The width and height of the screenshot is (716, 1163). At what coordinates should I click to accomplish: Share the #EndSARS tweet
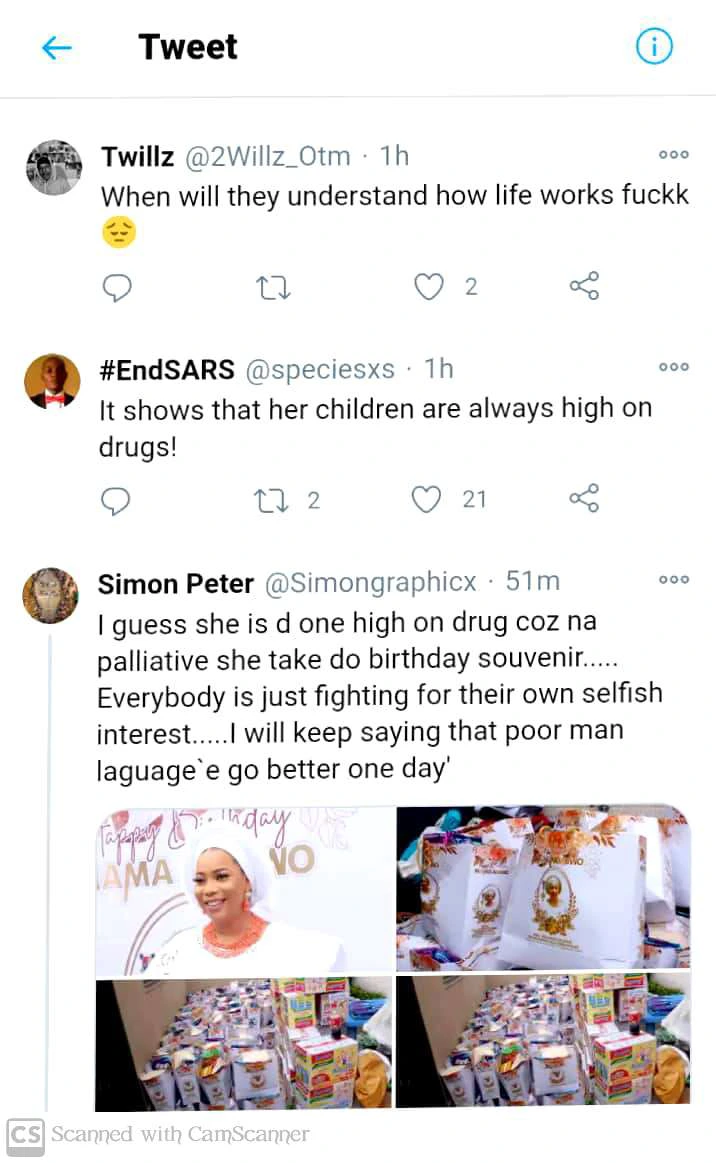[584, 498]
